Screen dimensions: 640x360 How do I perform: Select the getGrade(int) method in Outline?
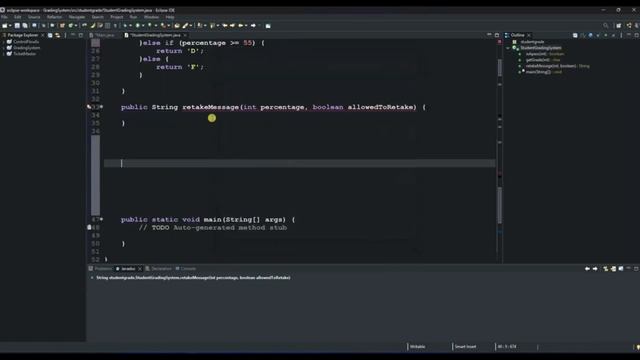(543, 60)
